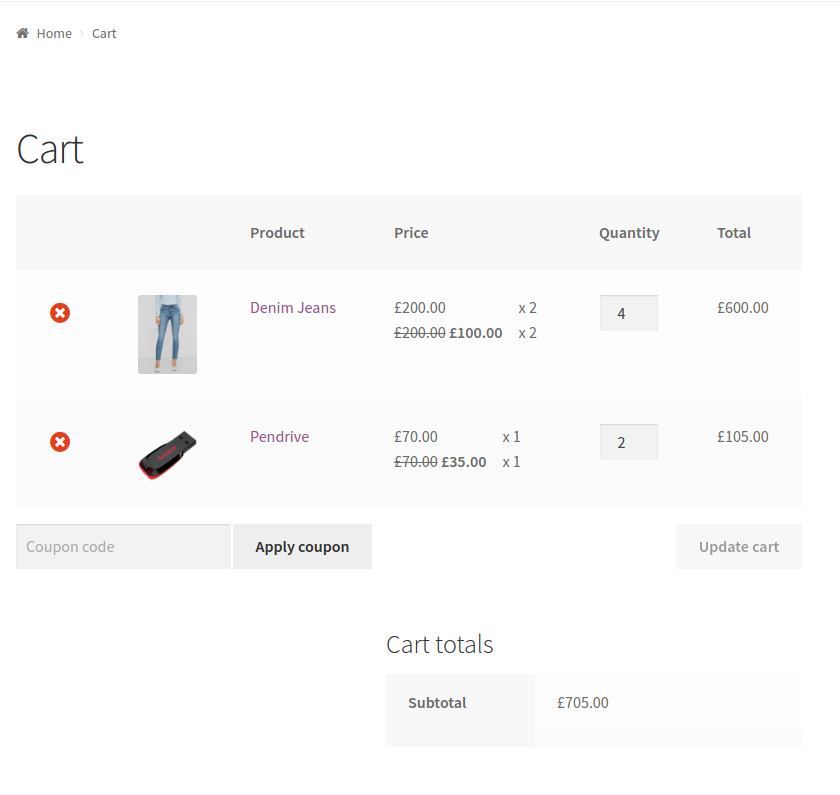Click the Price column header
The height and width of the screenshot is (795, 840).
click(x=411, y=233)
